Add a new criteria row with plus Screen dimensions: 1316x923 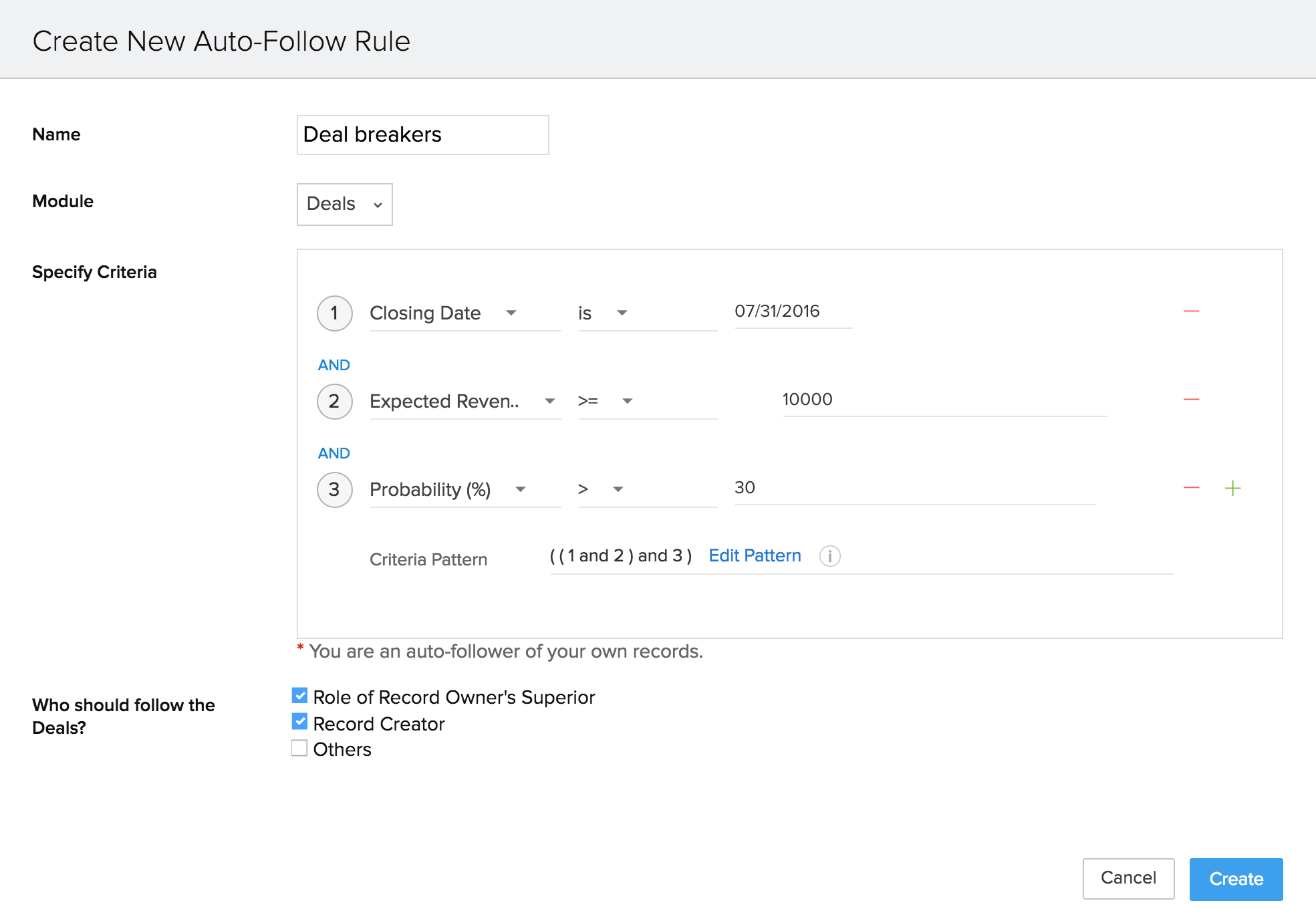pos(1232,489)
